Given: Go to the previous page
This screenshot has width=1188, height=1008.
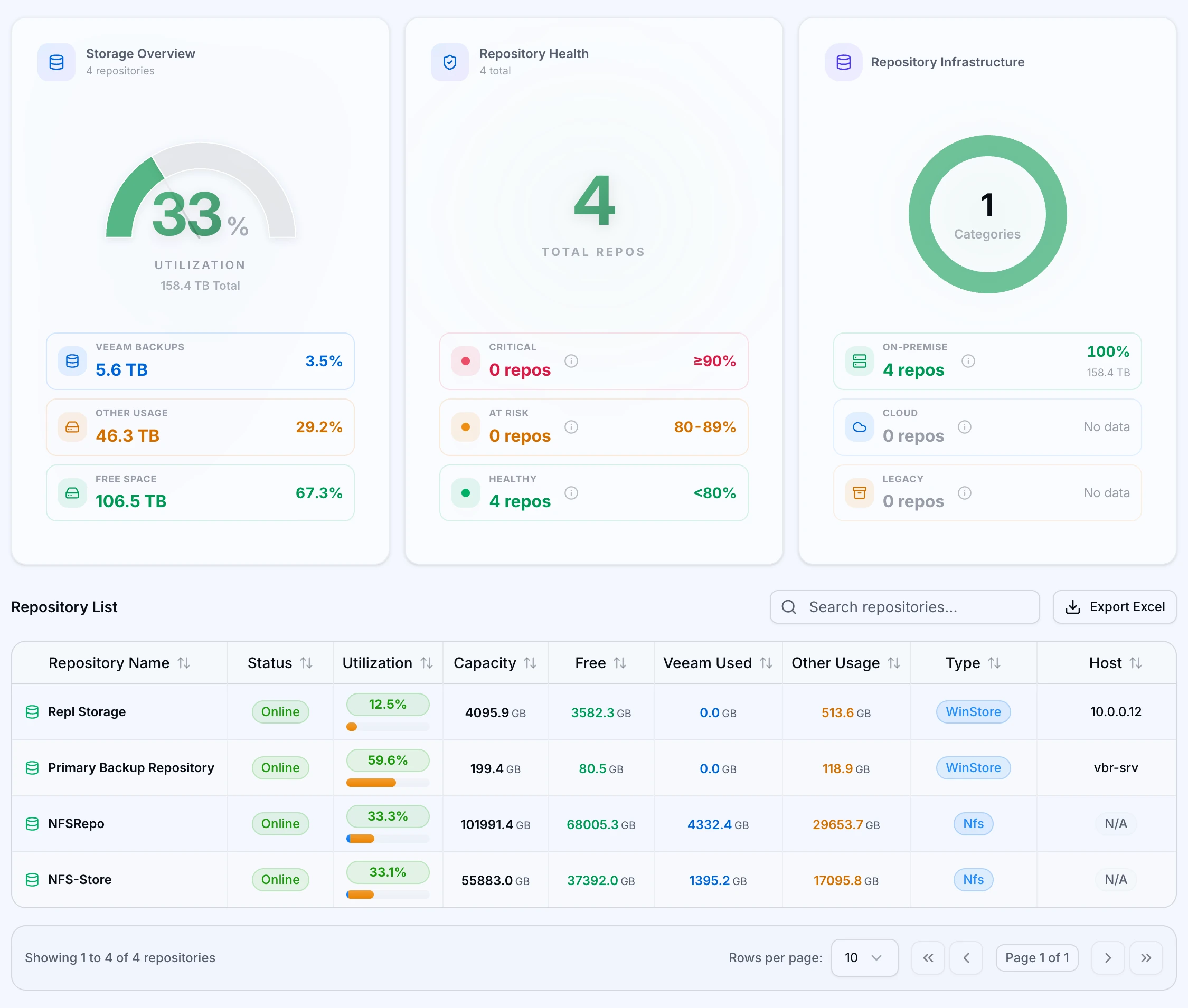Looking at the screenshot, I should (x=966, y=958).
